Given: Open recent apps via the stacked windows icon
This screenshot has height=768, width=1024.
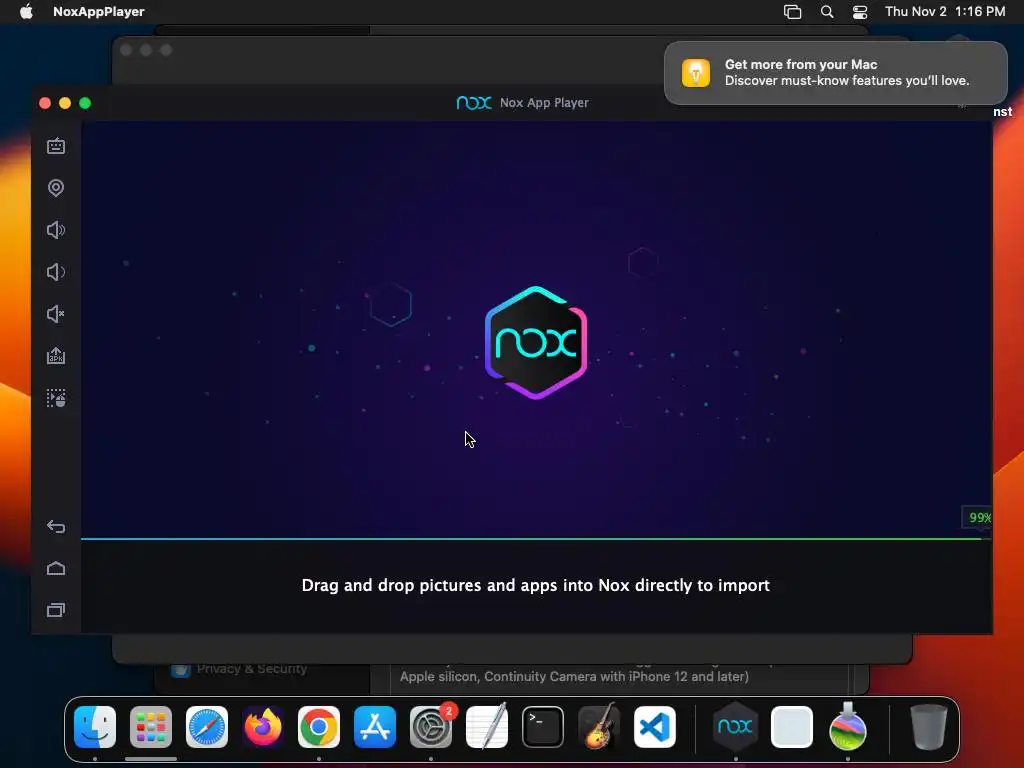Looking at the screenshot, I should (x=56, y=610).
